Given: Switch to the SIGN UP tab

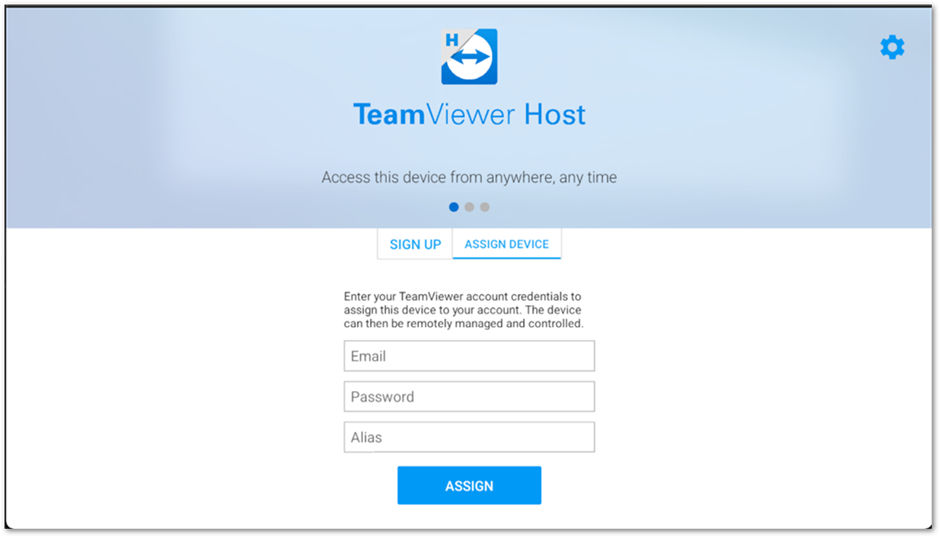Looking at the screenshot, I should tap(415, 244).
